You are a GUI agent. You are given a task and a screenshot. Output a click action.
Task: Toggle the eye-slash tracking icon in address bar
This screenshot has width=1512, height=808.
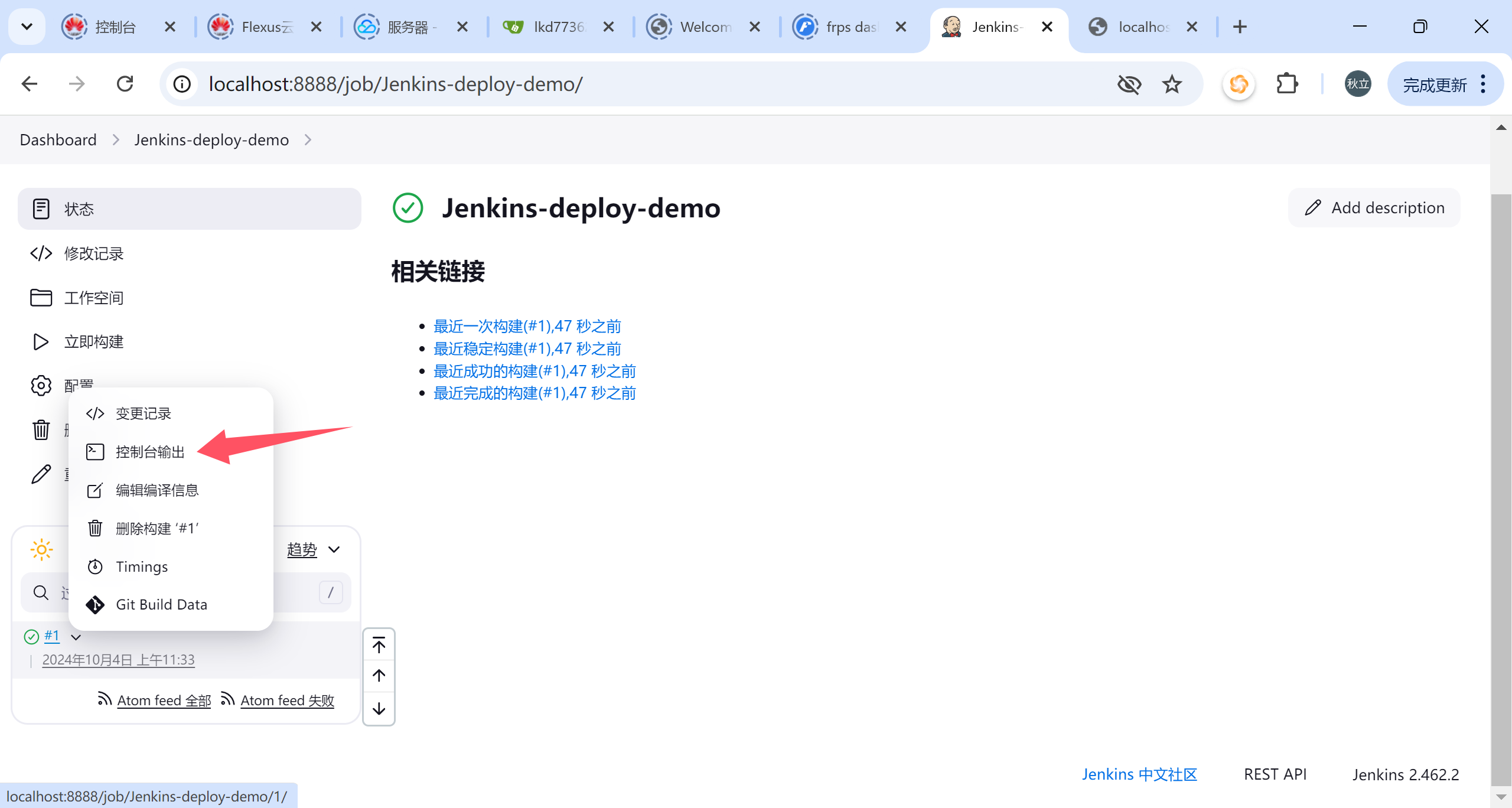tap(1129, 84)
